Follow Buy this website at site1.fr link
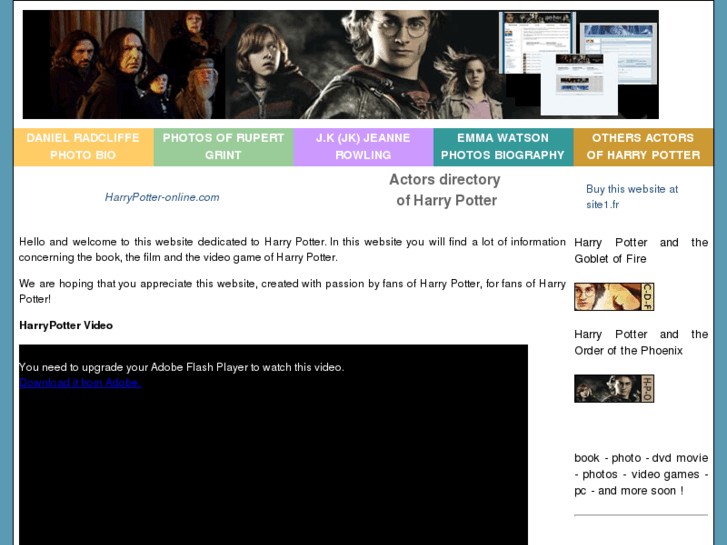727x545 pixels. tap(631, 197)
